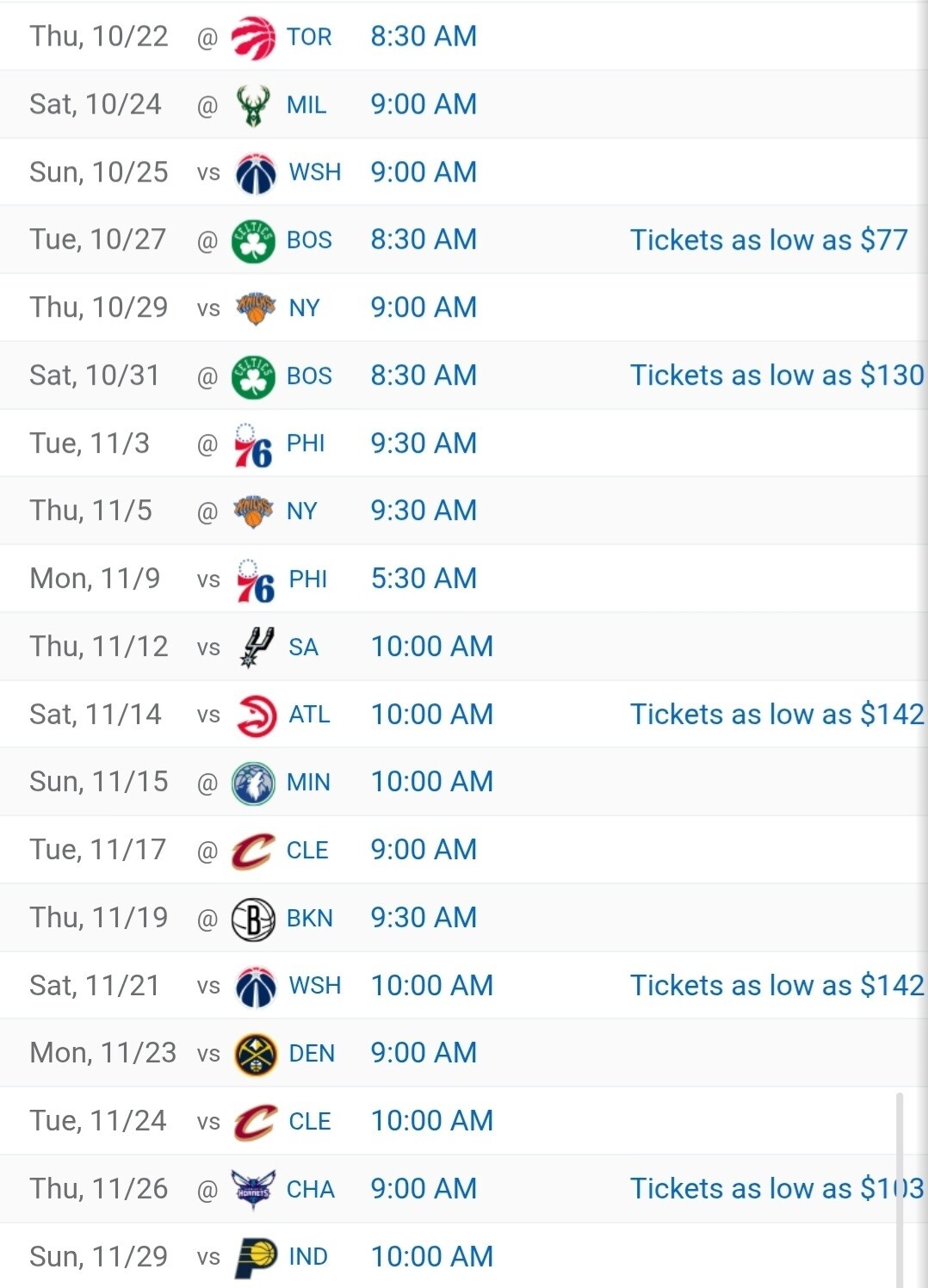Click the Milwaukee Bucks logo

253,106
